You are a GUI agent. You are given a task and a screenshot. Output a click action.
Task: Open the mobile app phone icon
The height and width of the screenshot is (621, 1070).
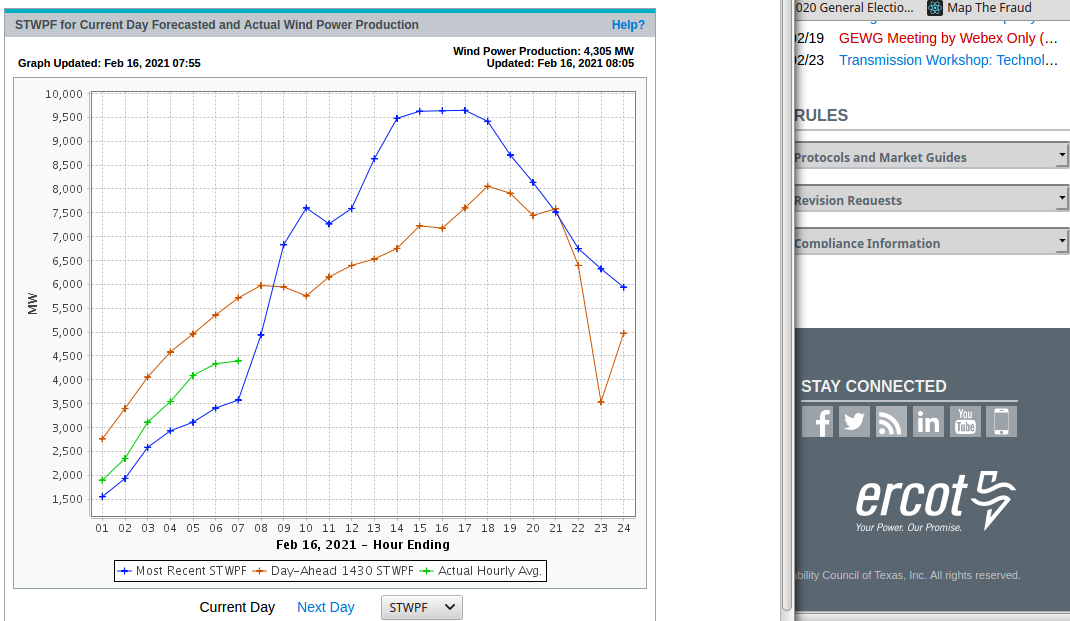pos(1001,421)
